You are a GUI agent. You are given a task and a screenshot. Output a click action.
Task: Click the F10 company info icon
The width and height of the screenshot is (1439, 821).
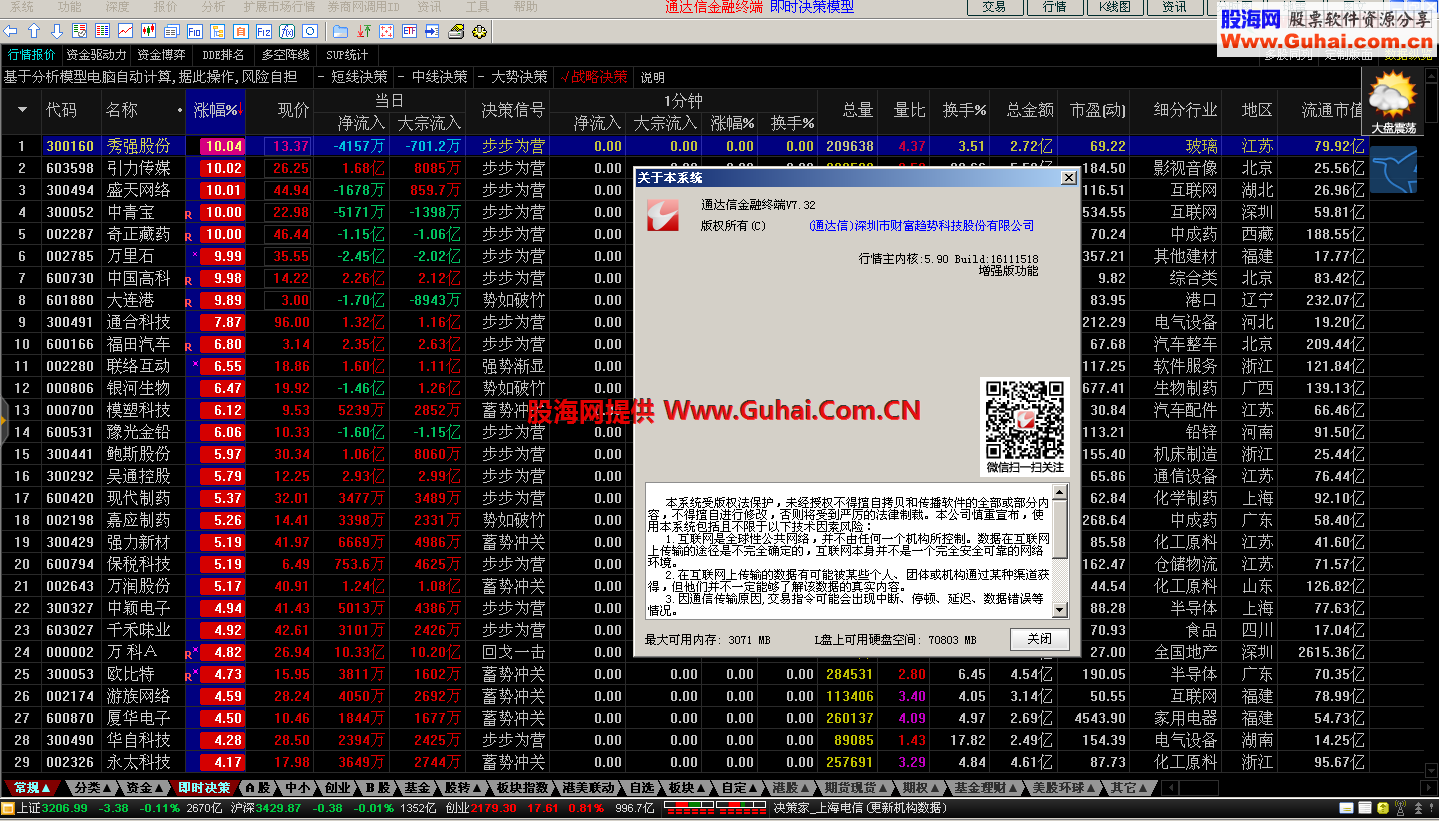(194, 31)
